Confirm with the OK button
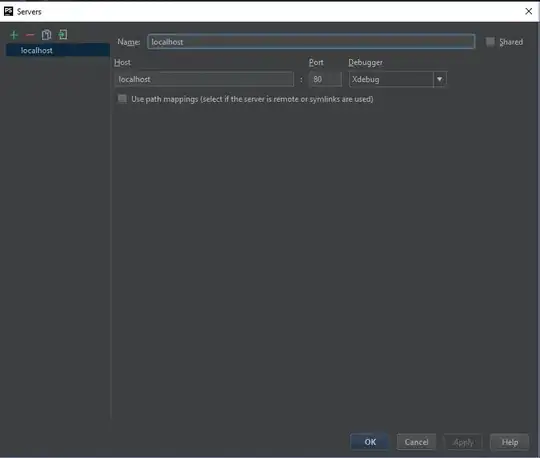Image resolution: width=540 pixels, height=458 pixels. point(370,442)
